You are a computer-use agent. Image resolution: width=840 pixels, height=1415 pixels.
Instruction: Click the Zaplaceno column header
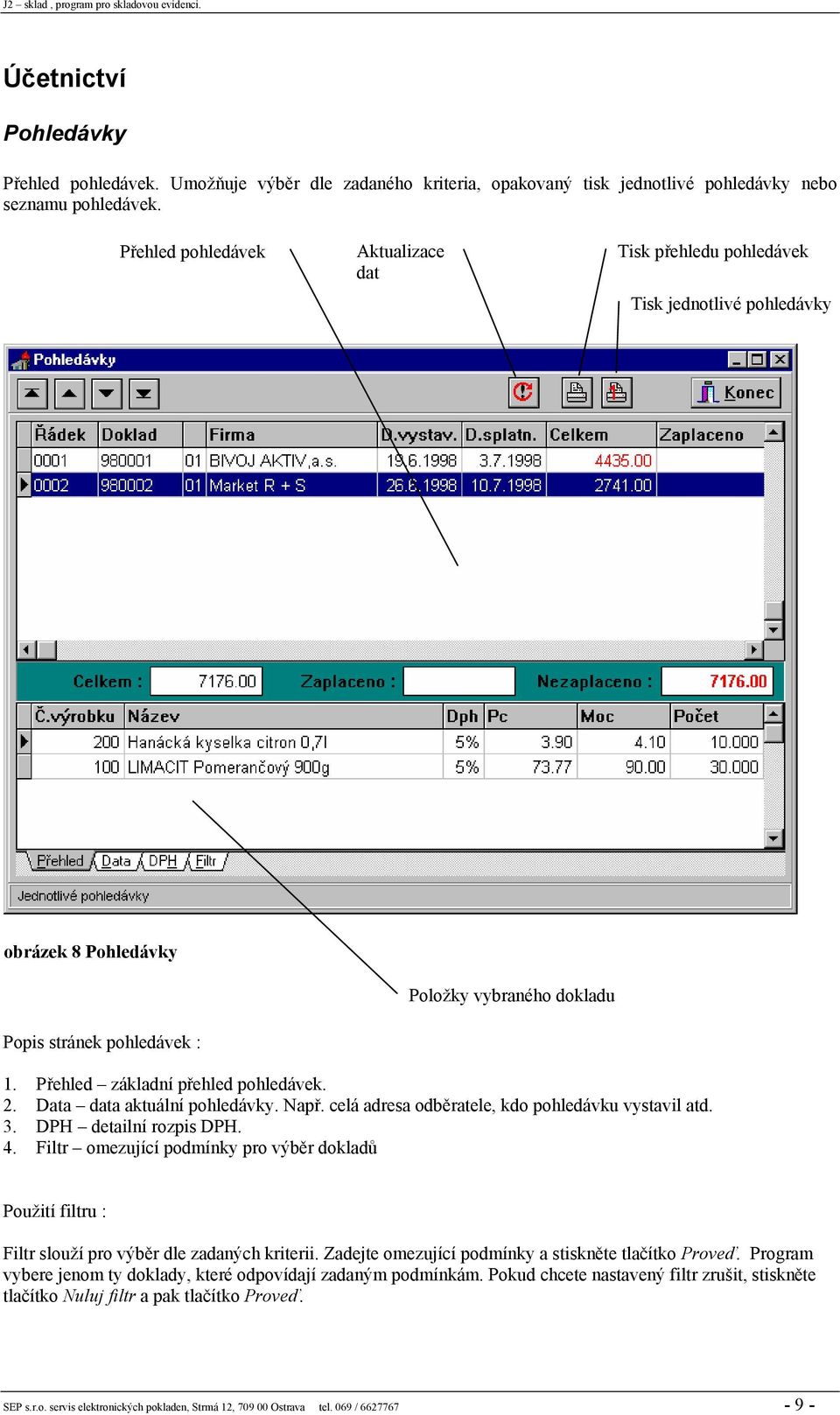pyautogui.click(x=710, y=435)
